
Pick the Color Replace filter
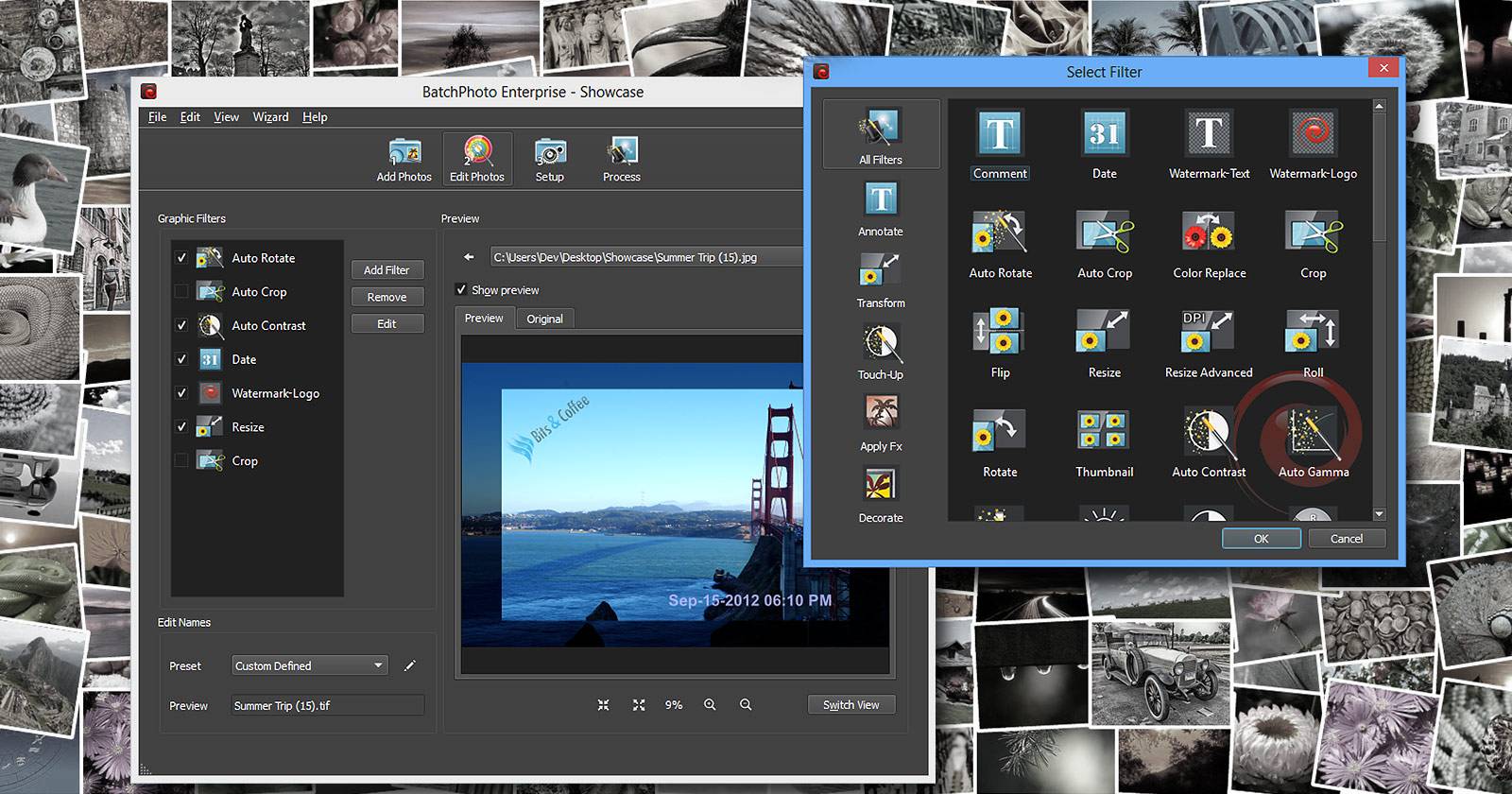(1209, 244)
